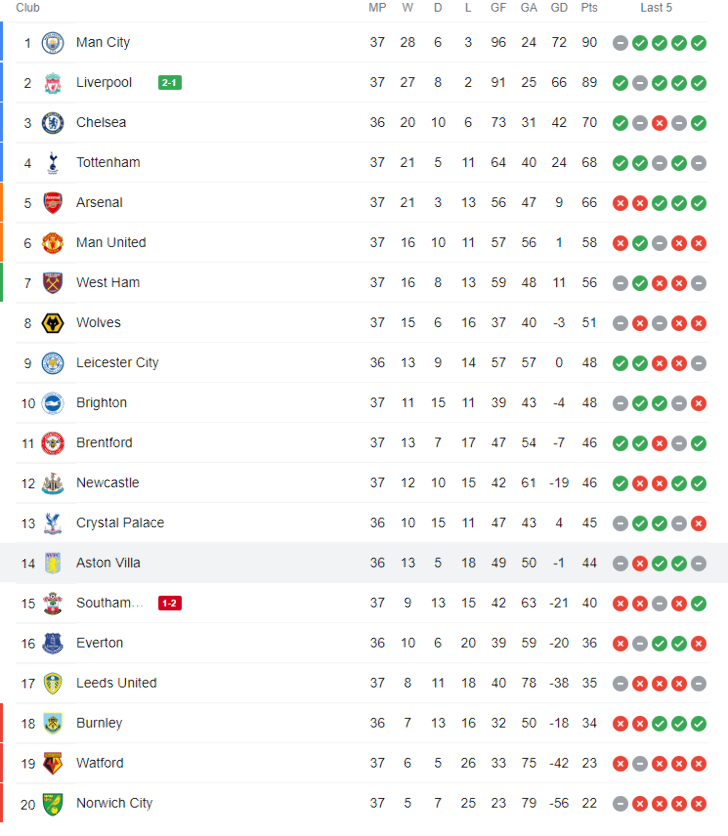728x836 pixels.
Task: Click the Last 5 column header
Action: (x=656, y=7)
